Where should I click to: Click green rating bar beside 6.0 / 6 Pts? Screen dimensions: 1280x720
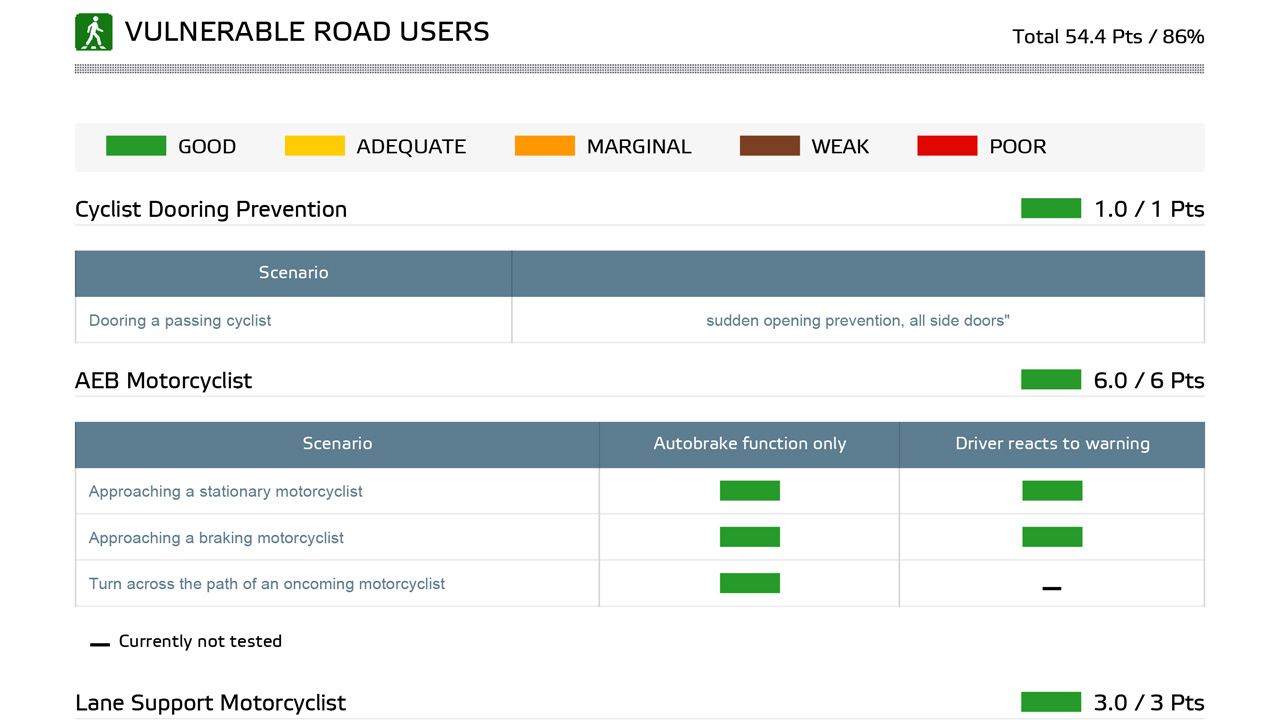1050,379
